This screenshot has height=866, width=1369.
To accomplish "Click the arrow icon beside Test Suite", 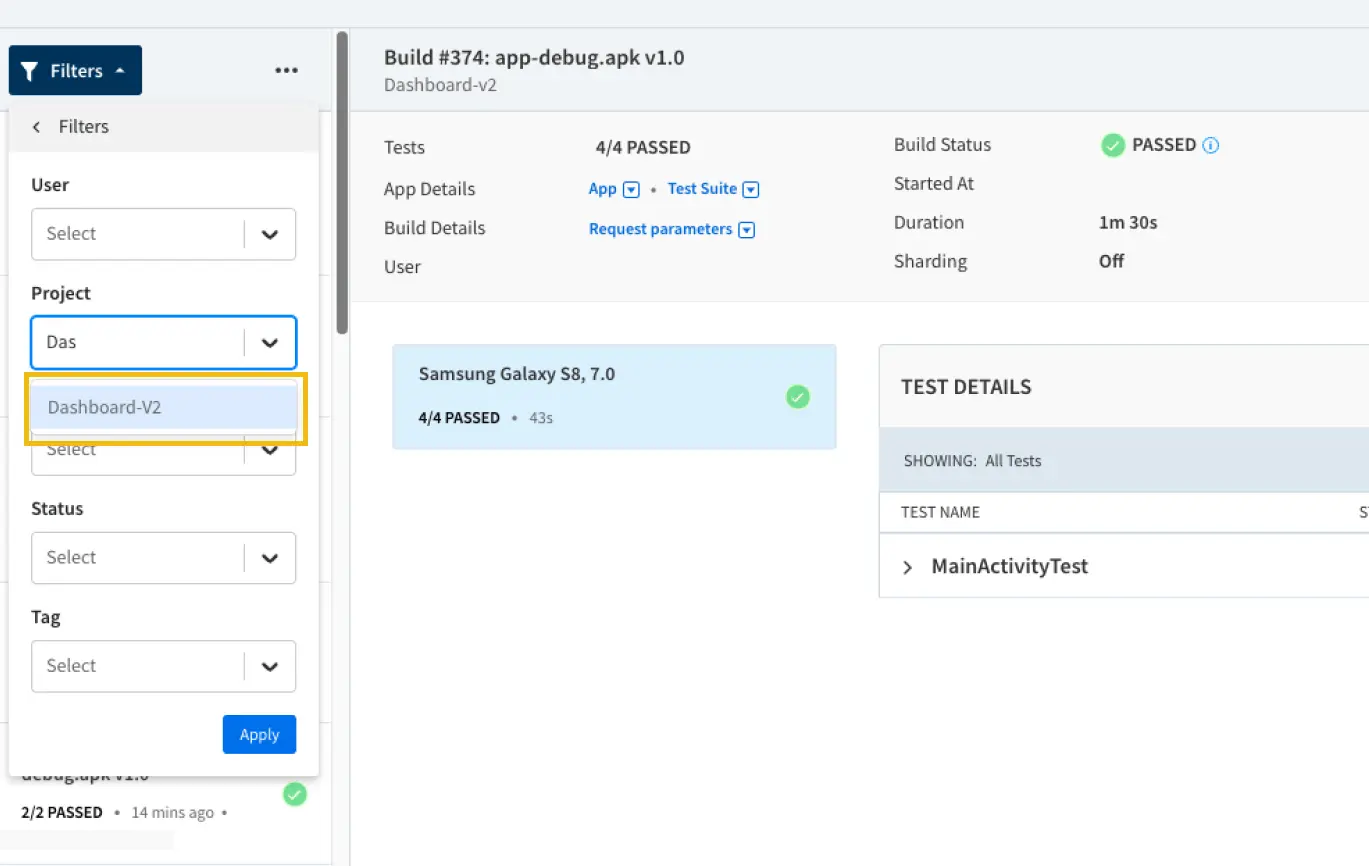I will (752, 190).
